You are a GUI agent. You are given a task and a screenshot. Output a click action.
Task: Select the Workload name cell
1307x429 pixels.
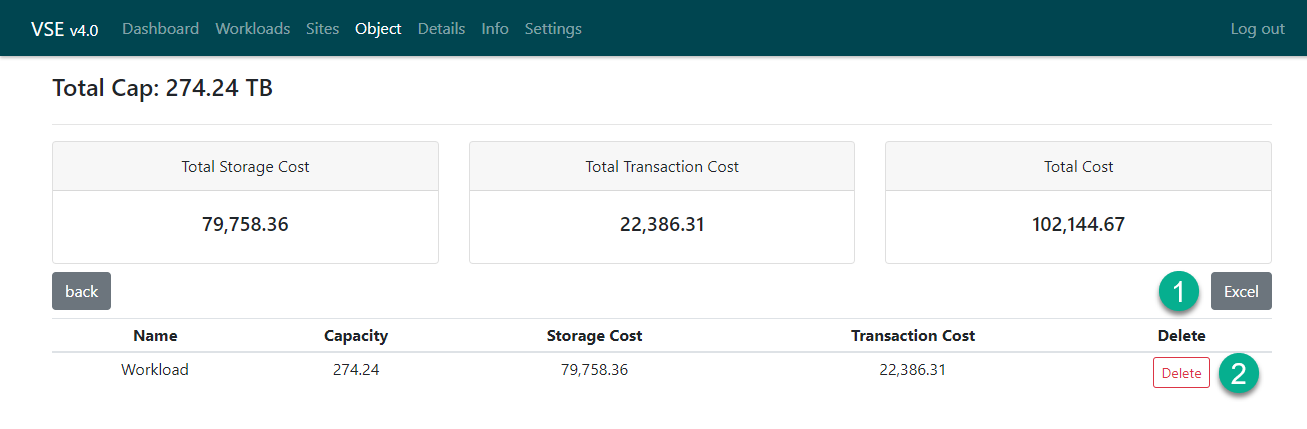(155, 370)
